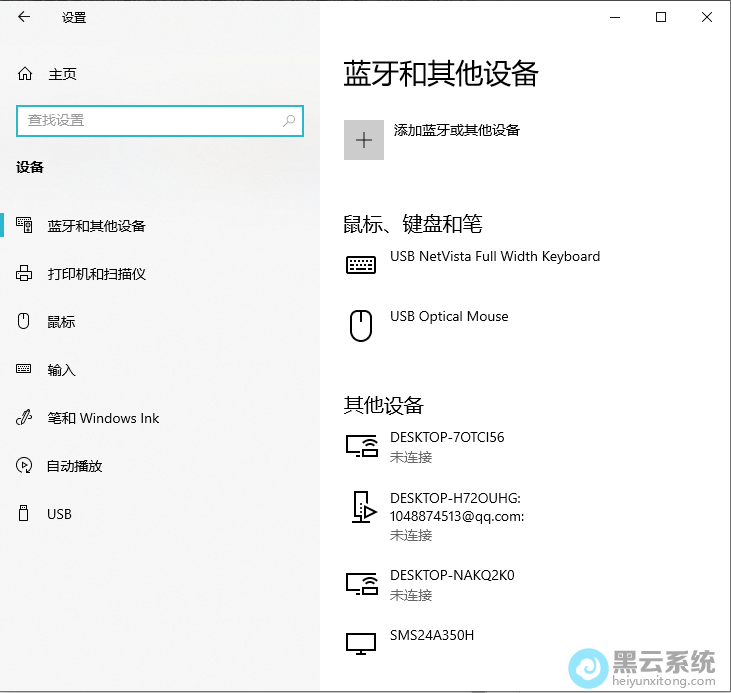The width and height of the screenshot is (731, 693).
Task: Click the USB Optical Mouse icon
Action: tap(360, 325)
